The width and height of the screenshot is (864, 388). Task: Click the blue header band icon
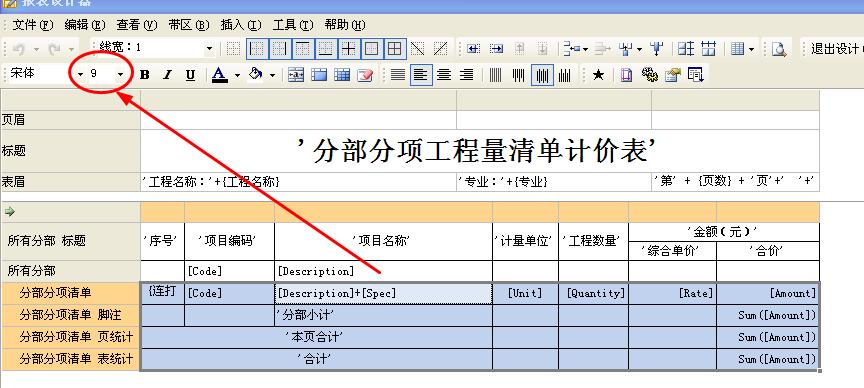319,75
